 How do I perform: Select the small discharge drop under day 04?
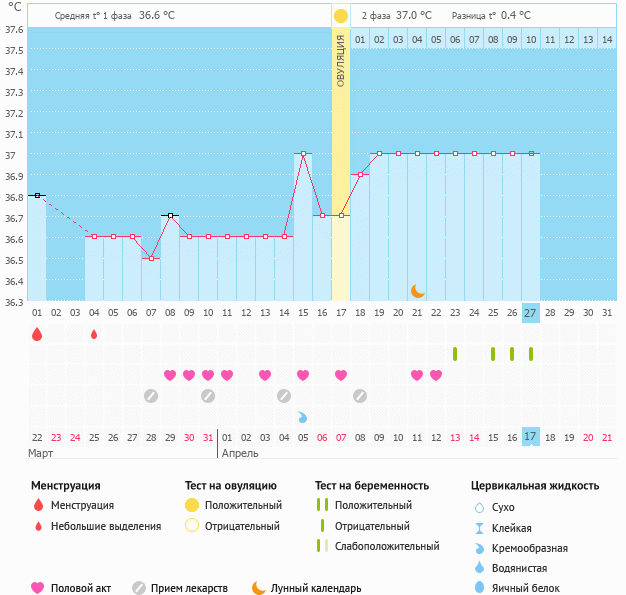click(x=94, y=335)
